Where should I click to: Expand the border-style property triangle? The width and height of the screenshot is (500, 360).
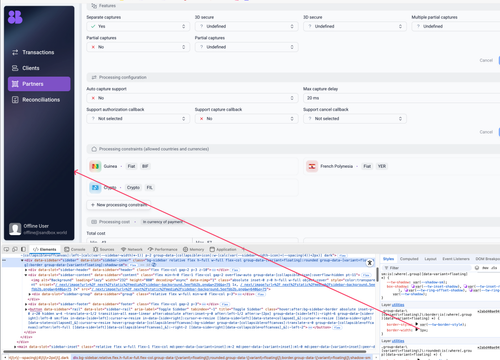[417, 324]
